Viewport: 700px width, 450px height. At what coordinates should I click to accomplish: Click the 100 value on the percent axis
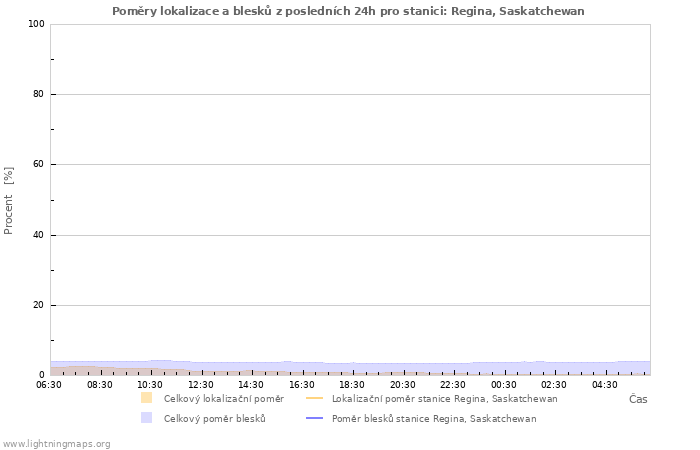(37, 24)
